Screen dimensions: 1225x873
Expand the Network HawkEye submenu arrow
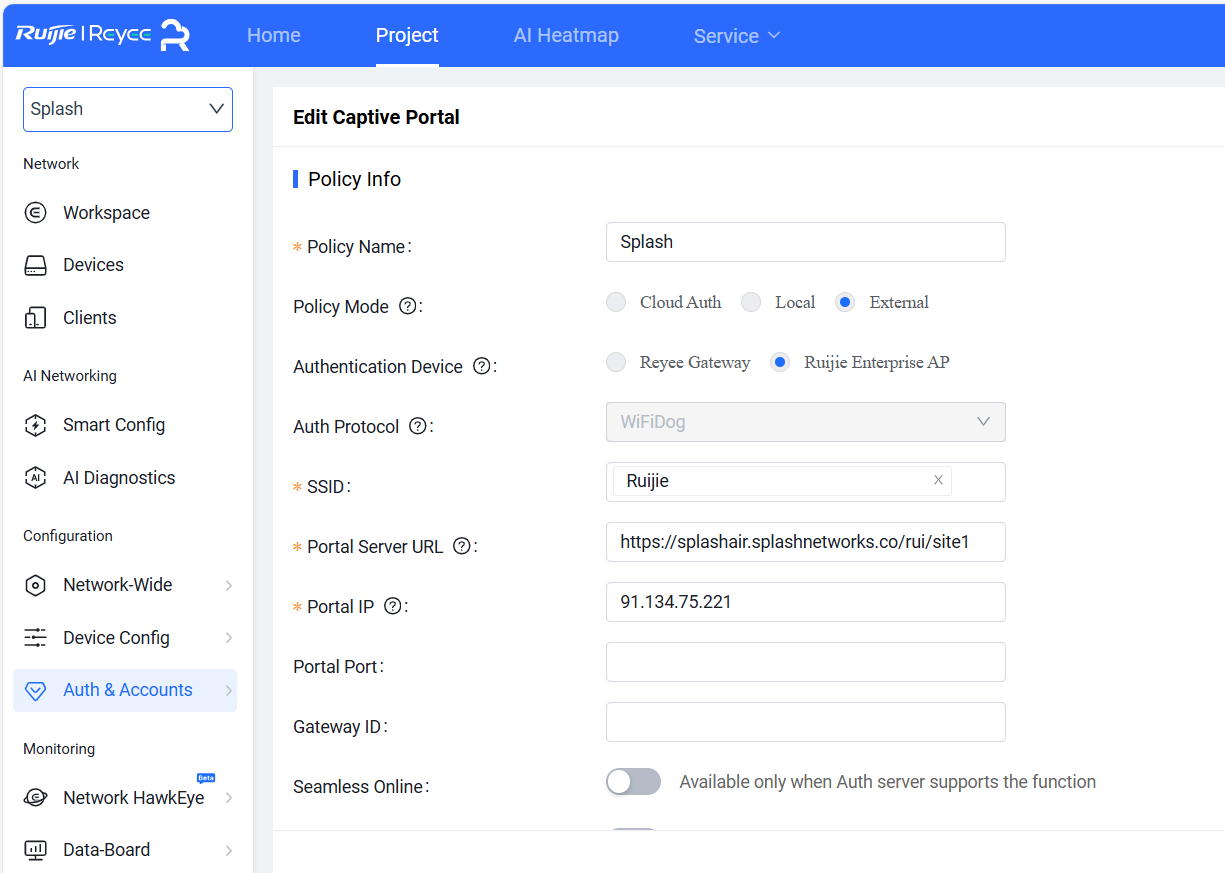[228, 798]
